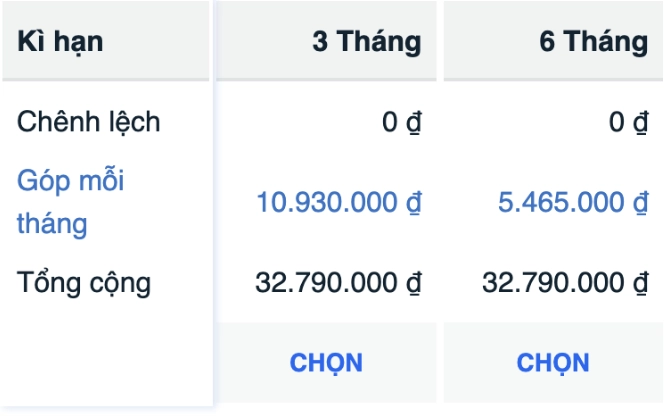670x419 pixels.
Task: Open the Góp mỗi tháng link
Action: [x=70, y=202]
